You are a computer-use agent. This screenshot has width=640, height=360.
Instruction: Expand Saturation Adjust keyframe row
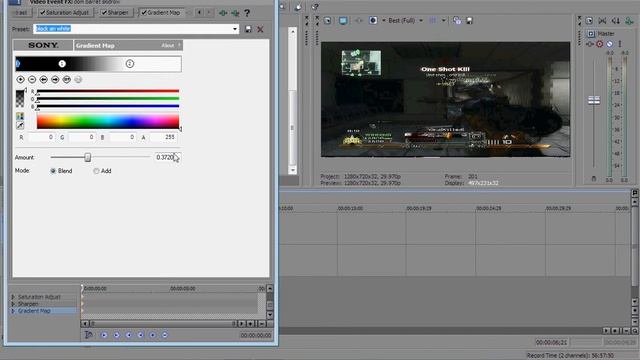tap(13, 297)
